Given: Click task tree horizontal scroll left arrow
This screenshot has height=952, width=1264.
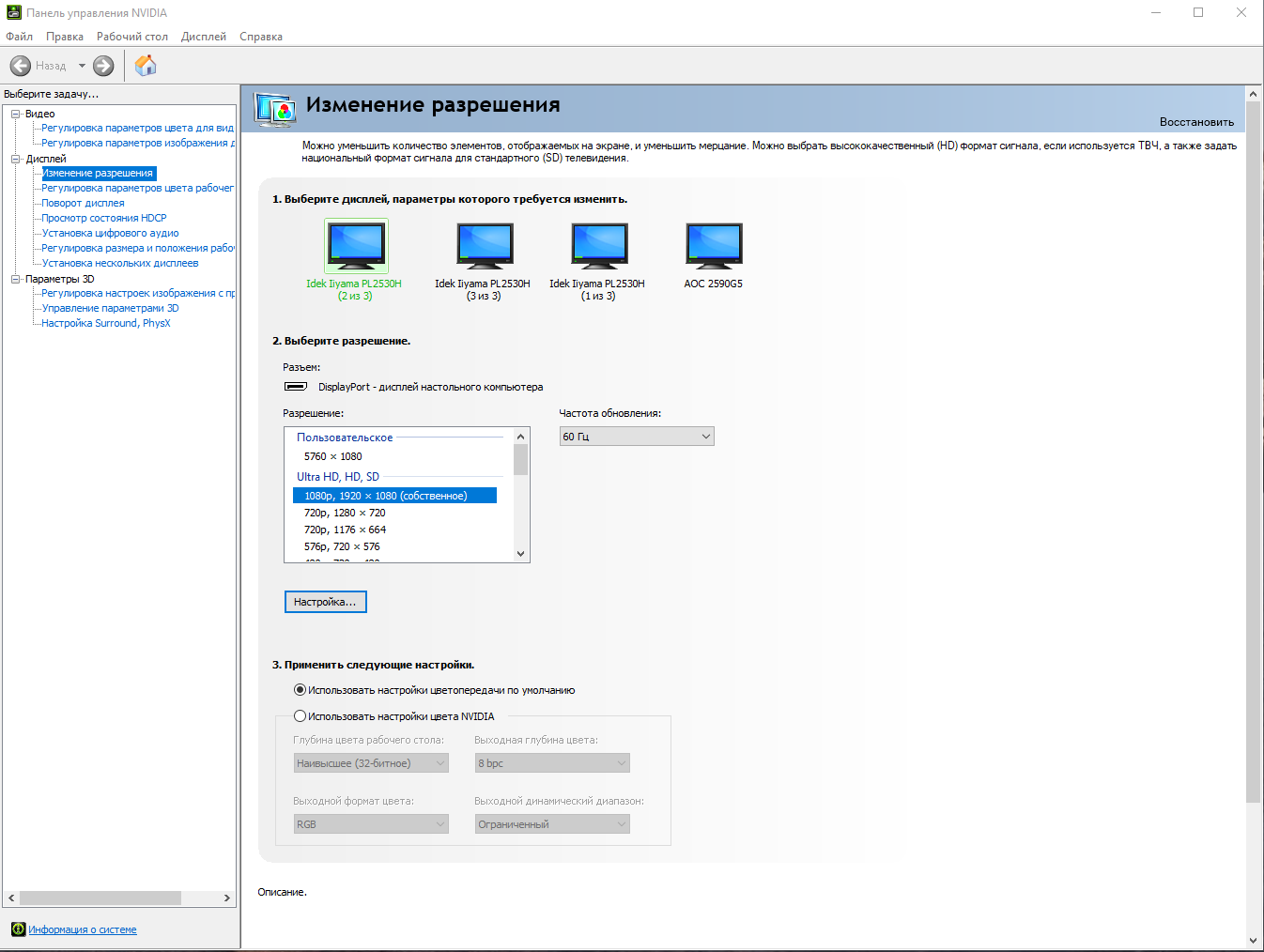Looking at the screenshot, I should [11, 898].
